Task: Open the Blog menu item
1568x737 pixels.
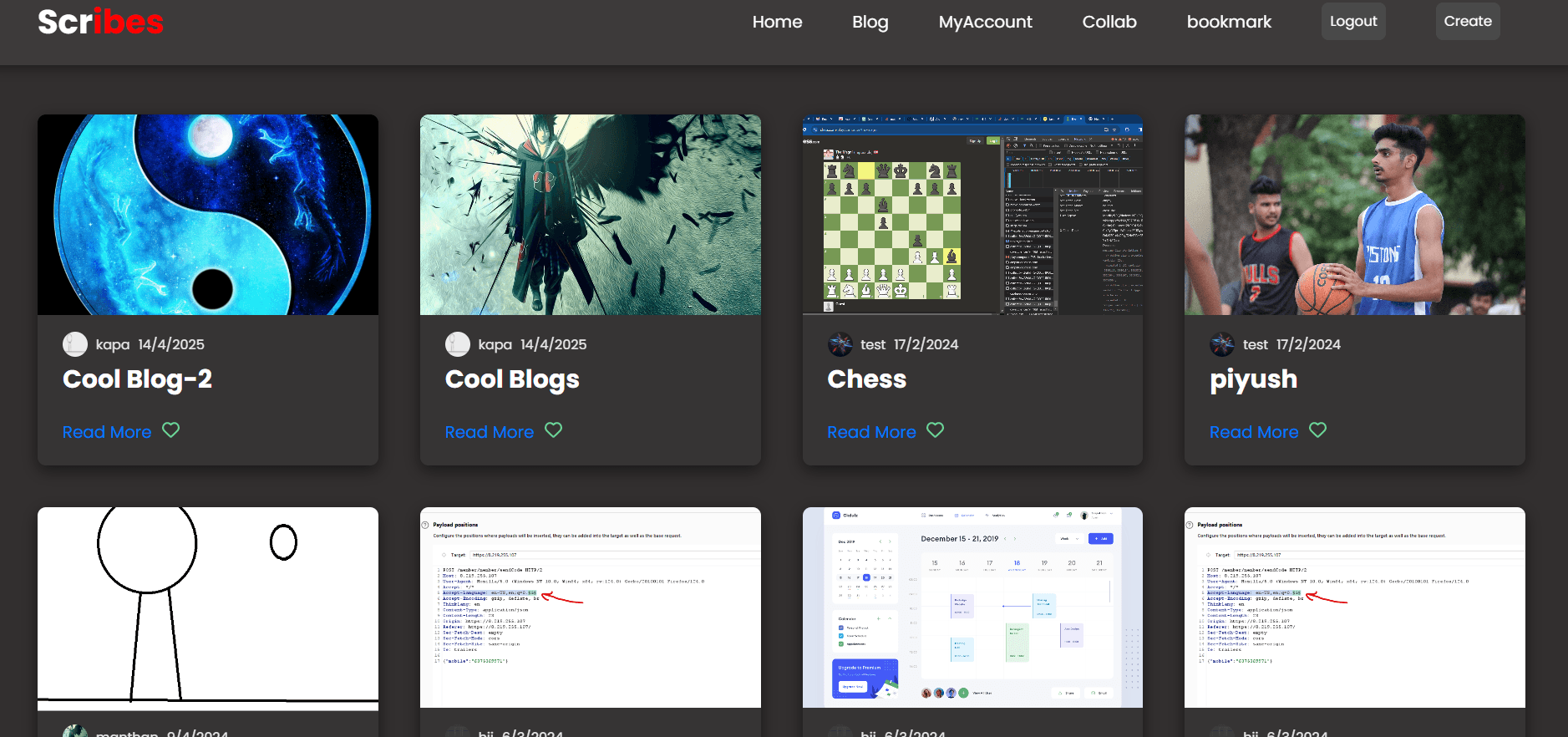Action: pyautogui.click(x=870, y=22)
